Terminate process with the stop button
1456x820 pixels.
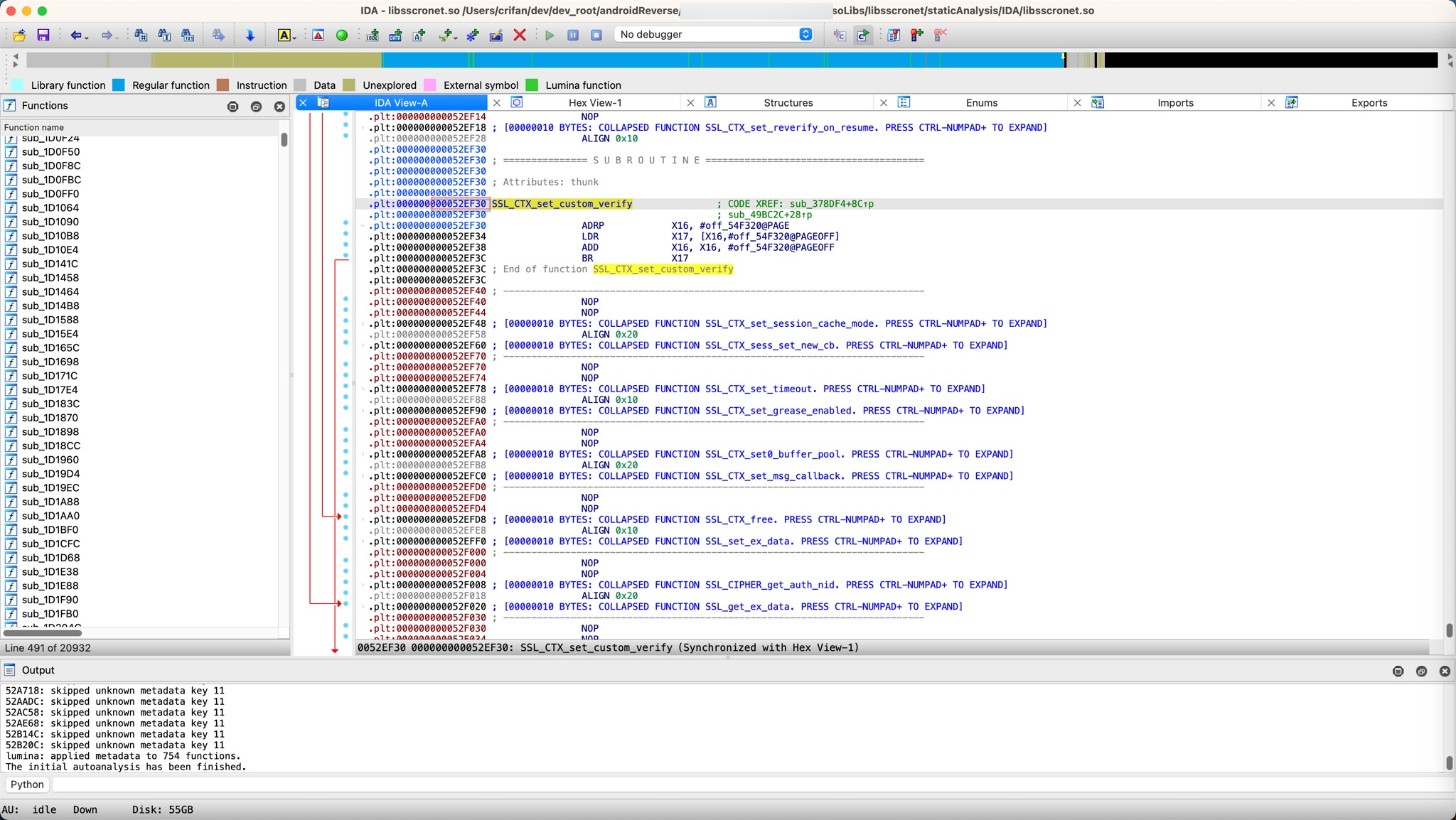click(596, 35)
